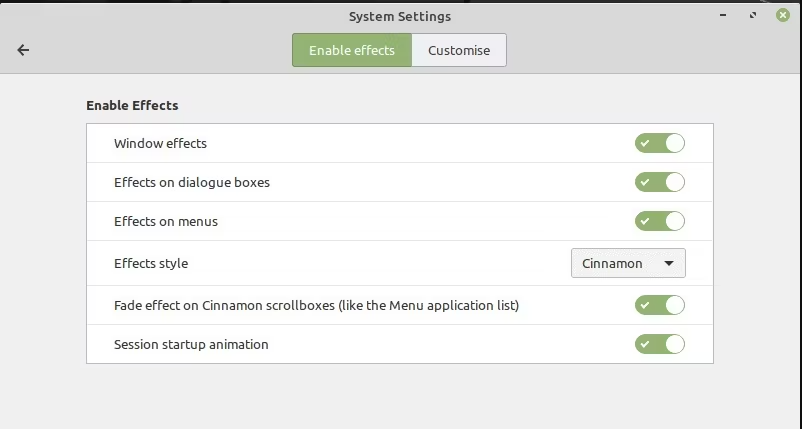Disable fade effect on Cinnamon scrollboxes

pos(659,305)
